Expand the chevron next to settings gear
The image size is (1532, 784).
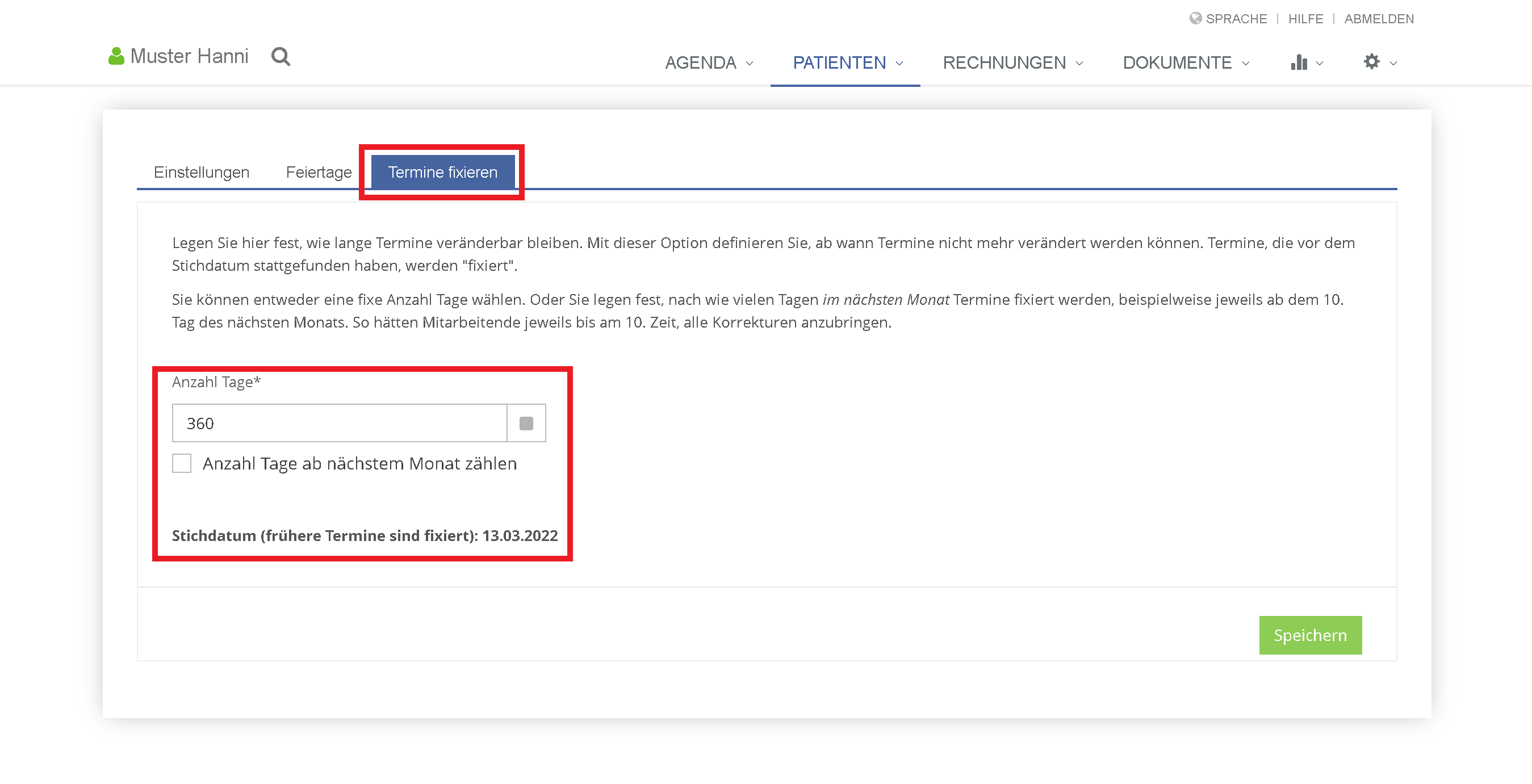1393,63
